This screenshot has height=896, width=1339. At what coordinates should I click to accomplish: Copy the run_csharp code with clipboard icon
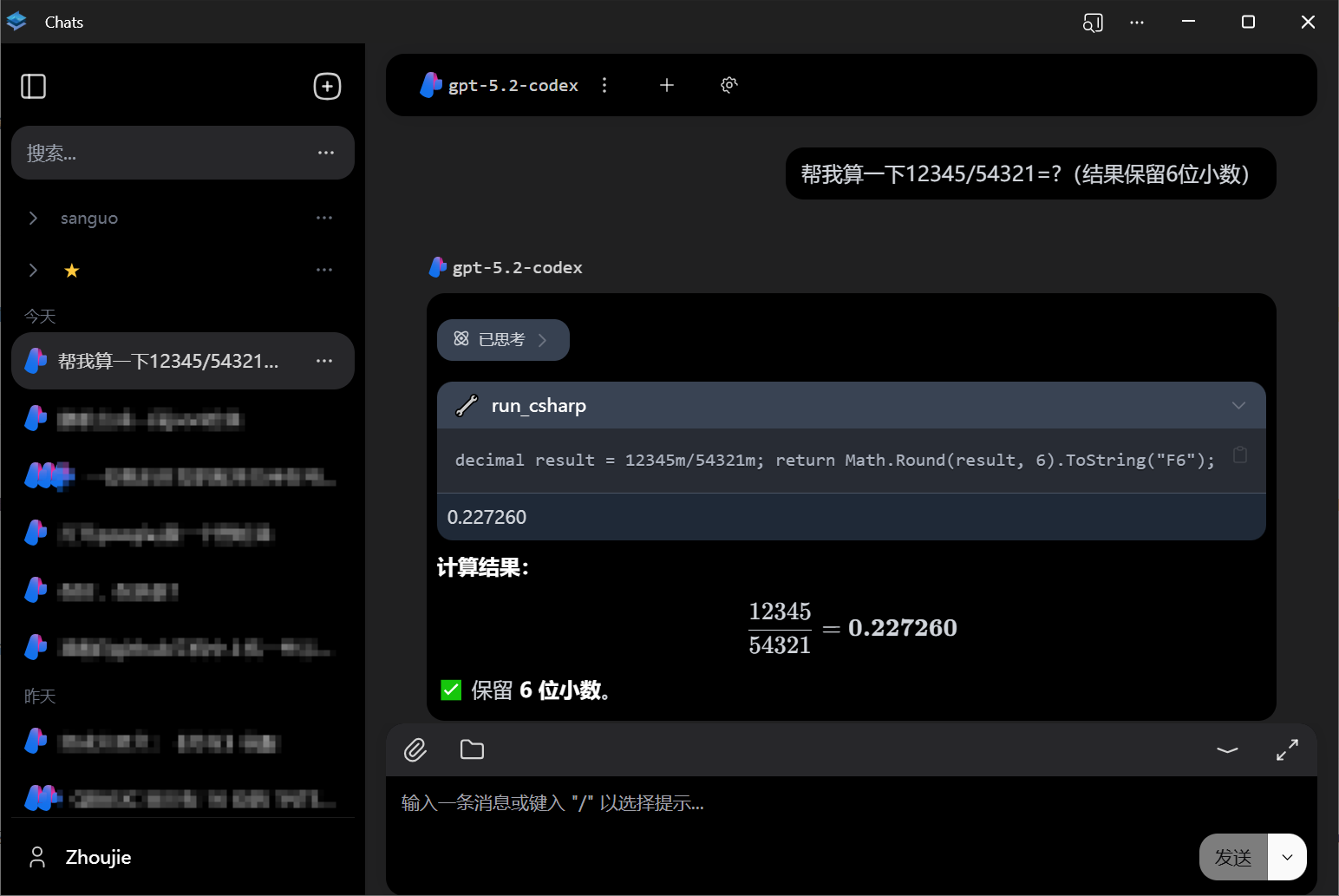click(x=1239, y=455)
